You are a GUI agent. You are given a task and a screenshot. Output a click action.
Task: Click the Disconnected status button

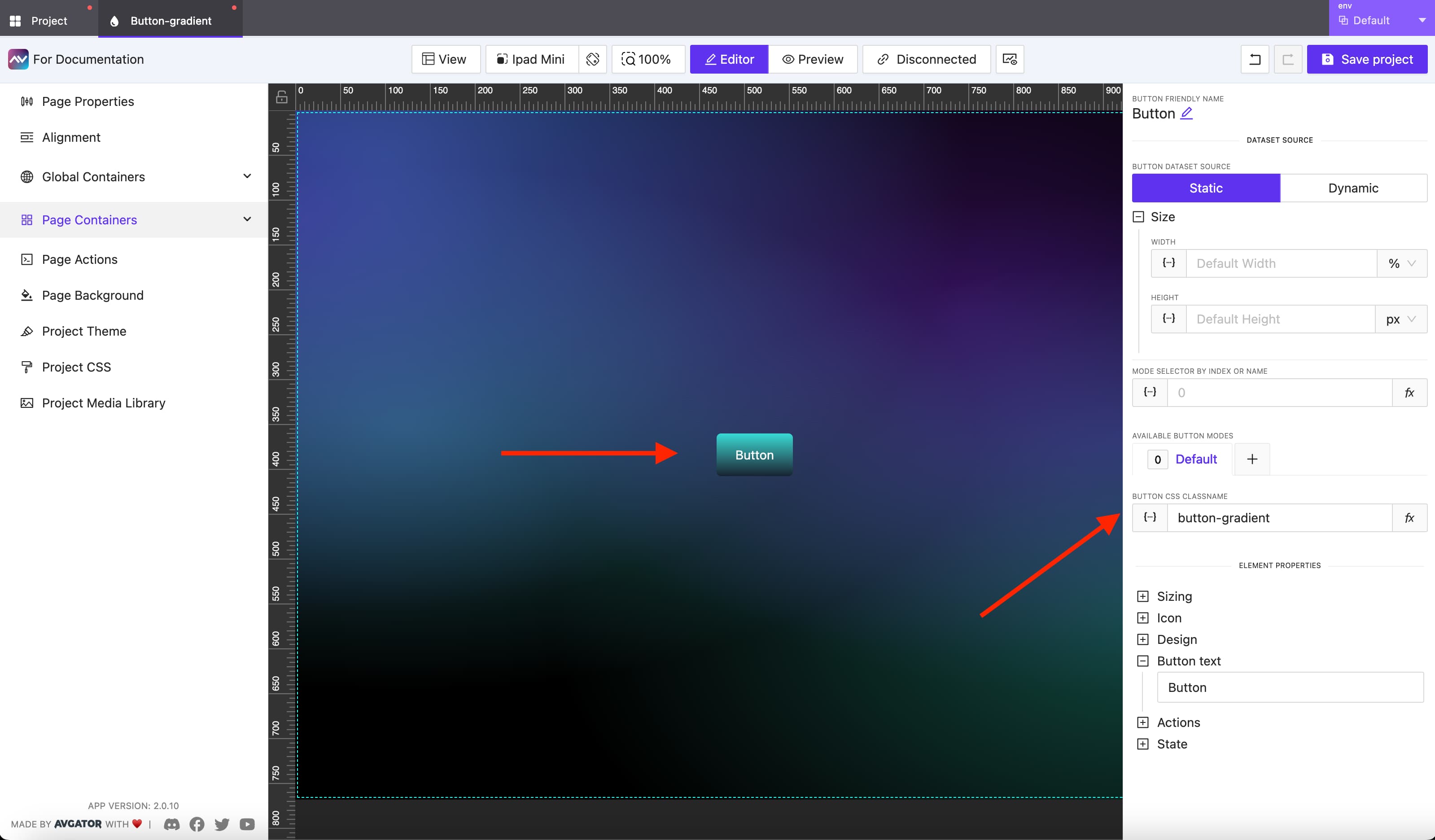(x=926, y=59)
